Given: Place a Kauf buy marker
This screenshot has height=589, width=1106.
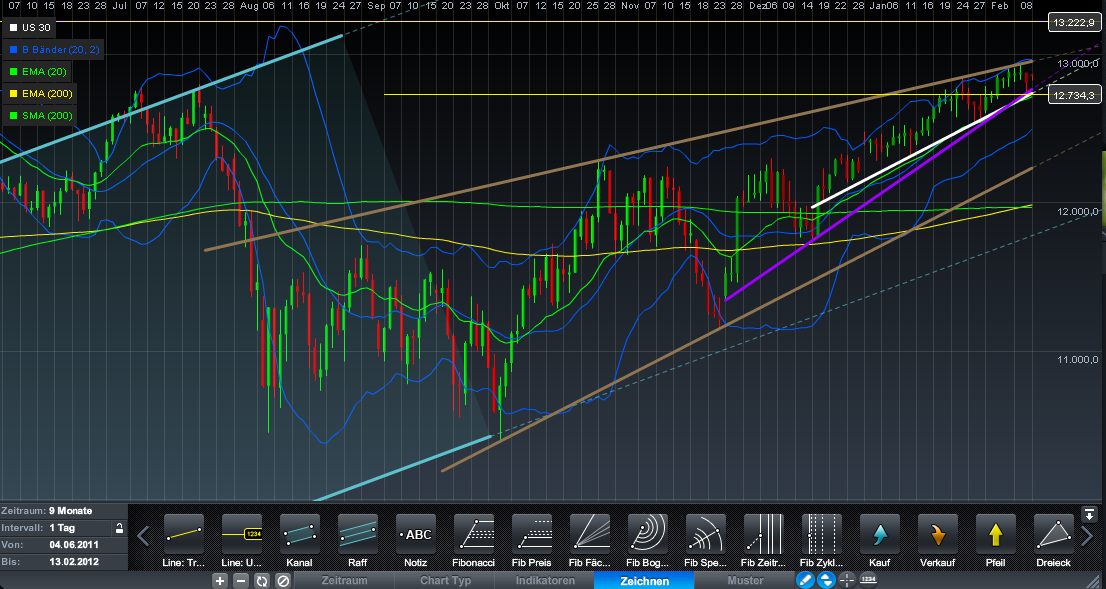Looking at the screenshot, I should tap(880, 534).
